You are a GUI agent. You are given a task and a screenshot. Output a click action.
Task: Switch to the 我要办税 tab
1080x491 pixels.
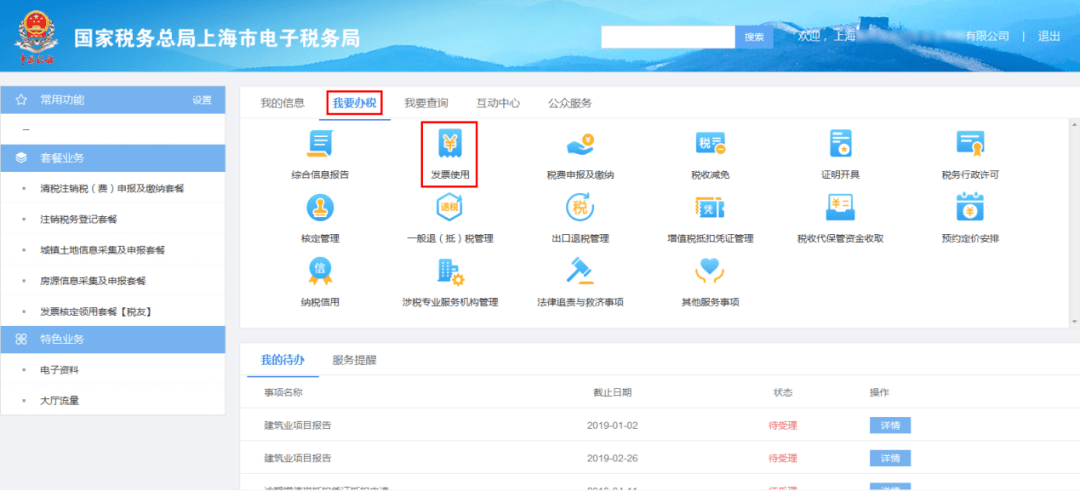click(x=354, y=103)
